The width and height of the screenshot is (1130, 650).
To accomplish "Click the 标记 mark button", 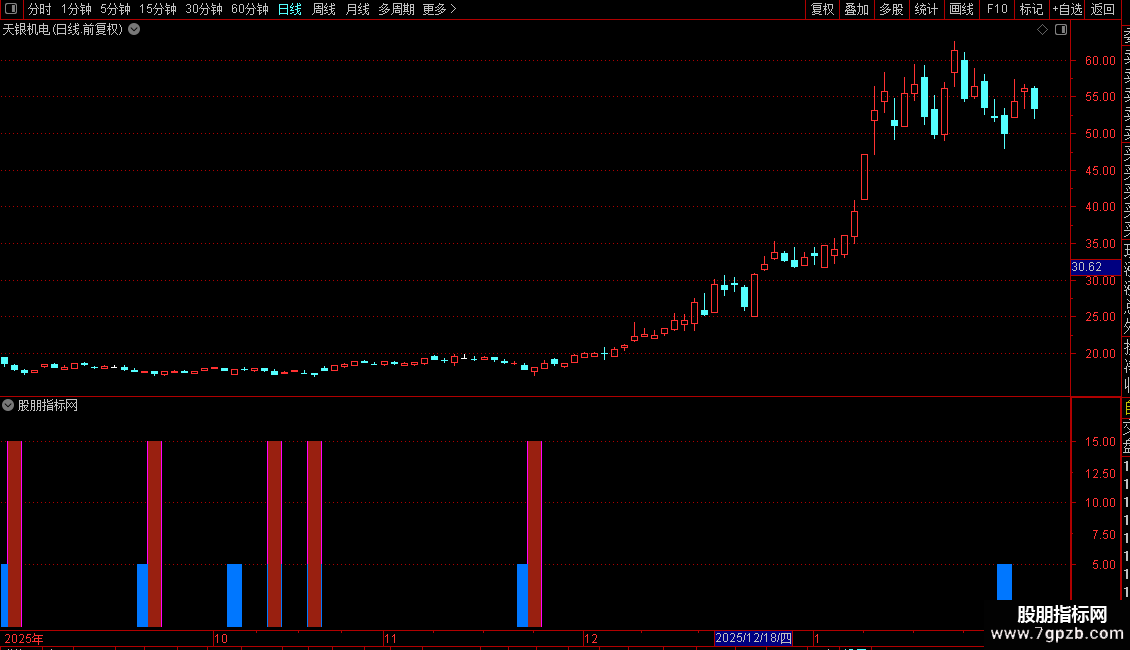I will [x=1031, y=9].
